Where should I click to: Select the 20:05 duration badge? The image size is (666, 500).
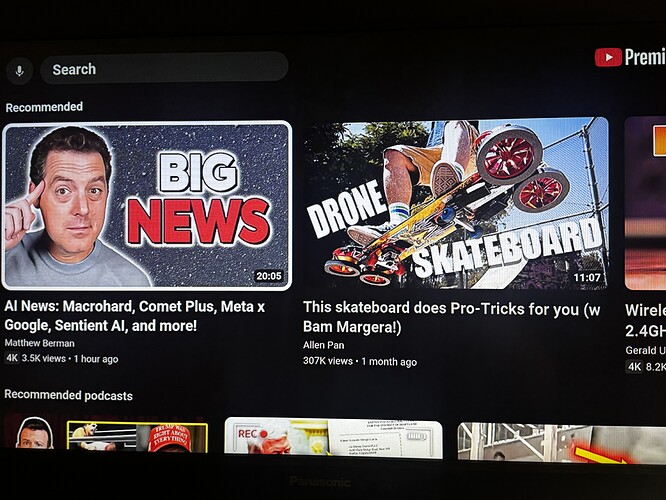pyautogui.click(x=268, y=276)
